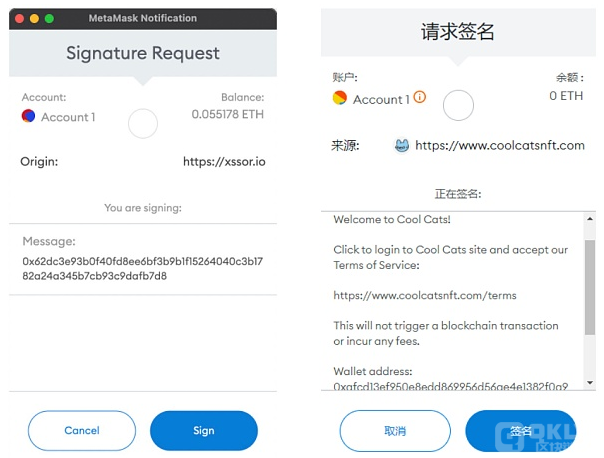Click the scrollbar down arrow in message box
Screen dimensions: 604x458
[x=590, y=383]
